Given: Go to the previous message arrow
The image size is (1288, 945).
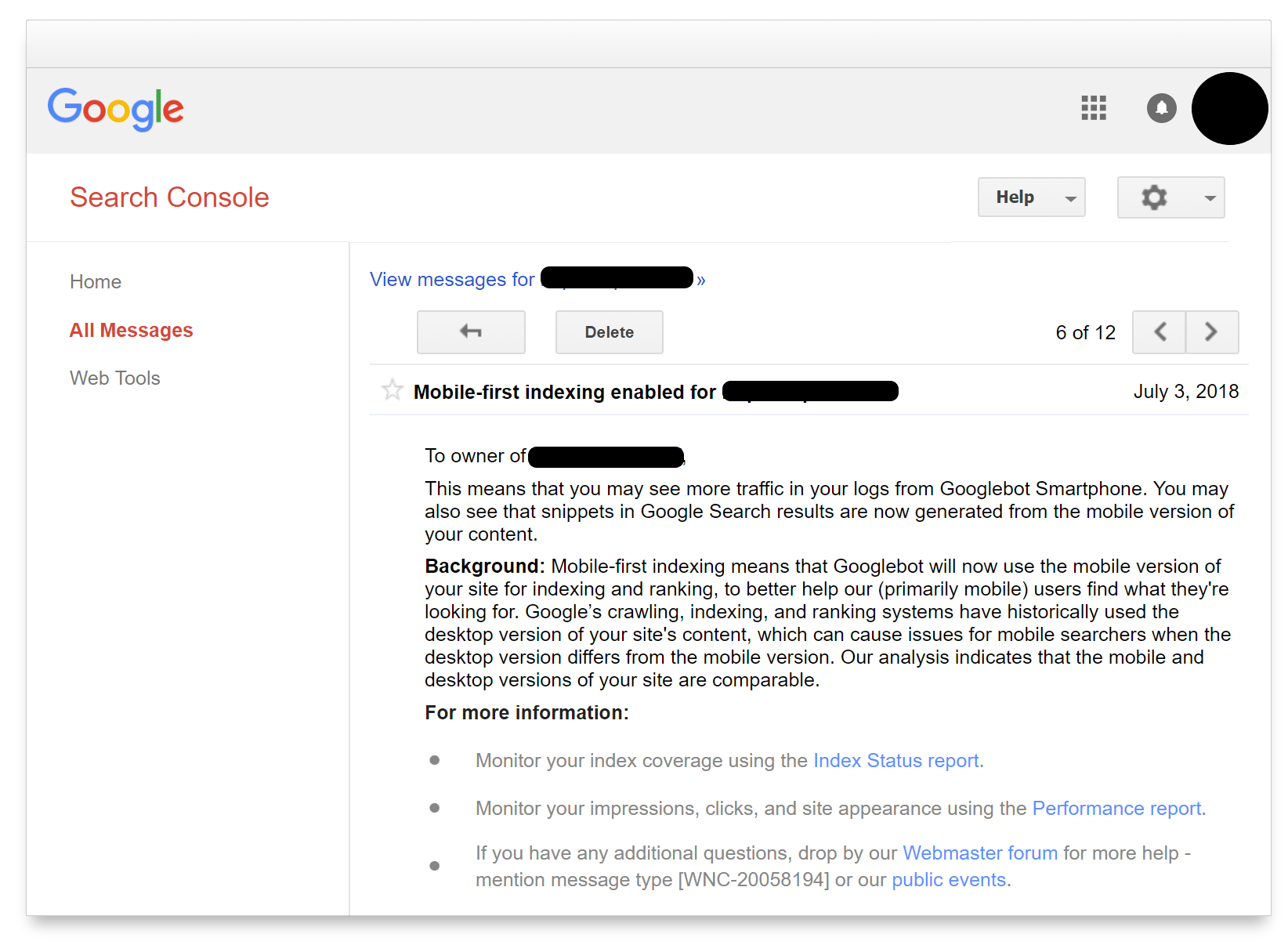Looking at the screenshot, I should tap(1159, 332).
